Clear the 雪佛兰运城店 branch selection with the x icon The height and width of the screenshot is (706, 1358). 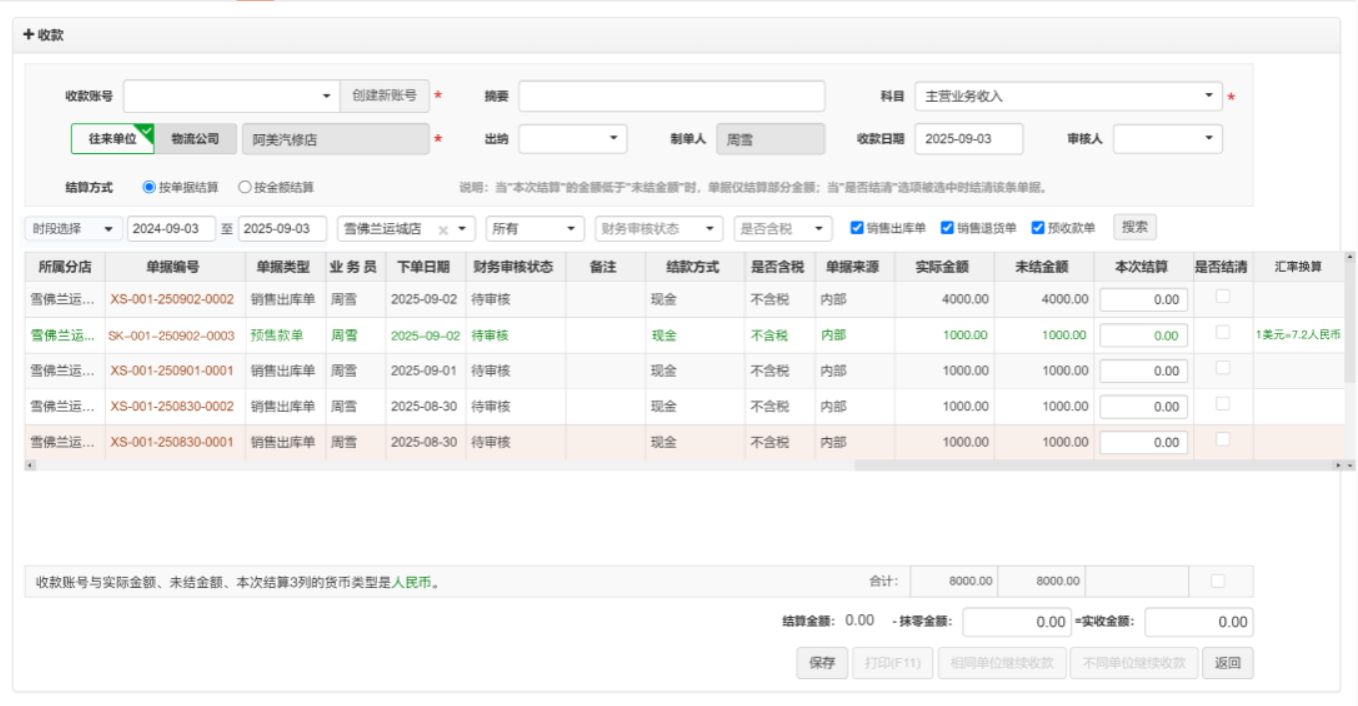pos(443,229)
